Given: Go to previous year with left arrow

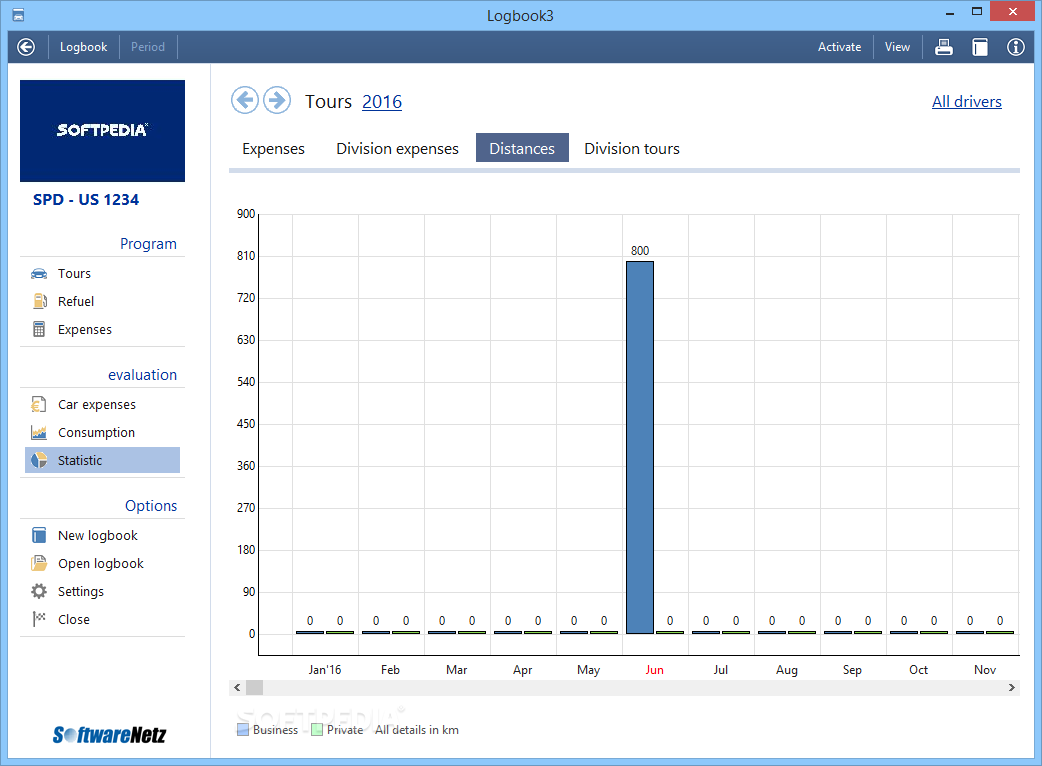Looking at the screenshot, I should coord(245,100).
